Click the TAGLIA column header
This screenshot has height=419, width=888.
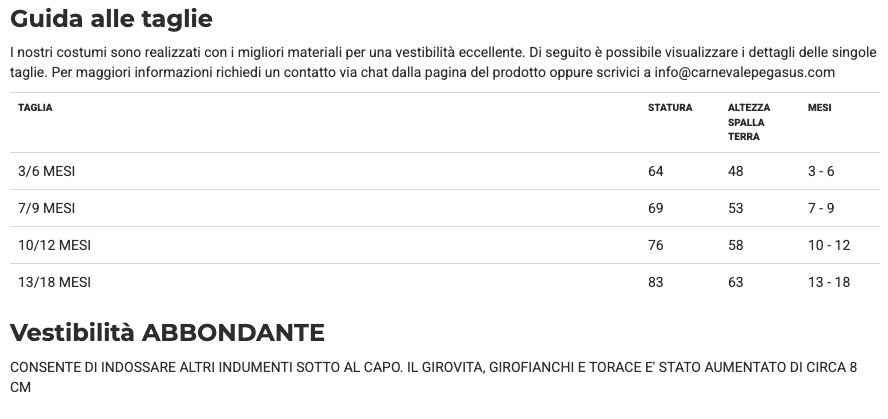click(35, 108)
